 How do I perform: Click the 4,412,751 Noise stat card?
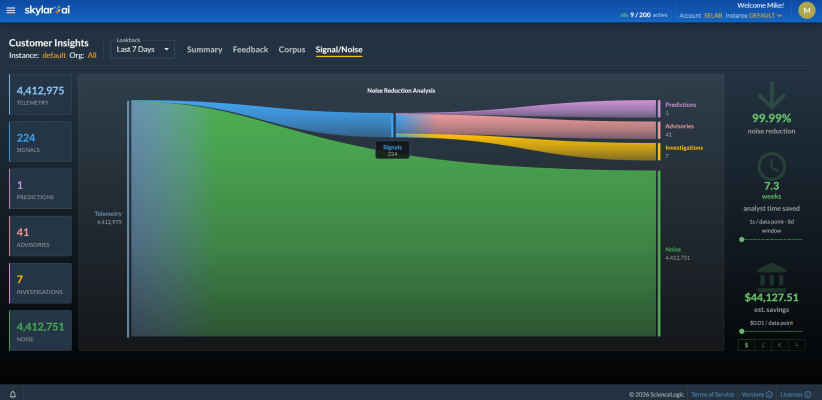pos(40,330)
